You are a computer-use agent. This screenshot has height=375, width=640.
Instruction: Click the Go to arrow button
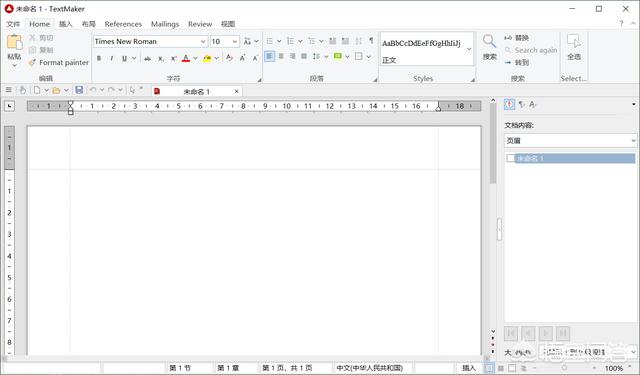(x=517, y=62)
